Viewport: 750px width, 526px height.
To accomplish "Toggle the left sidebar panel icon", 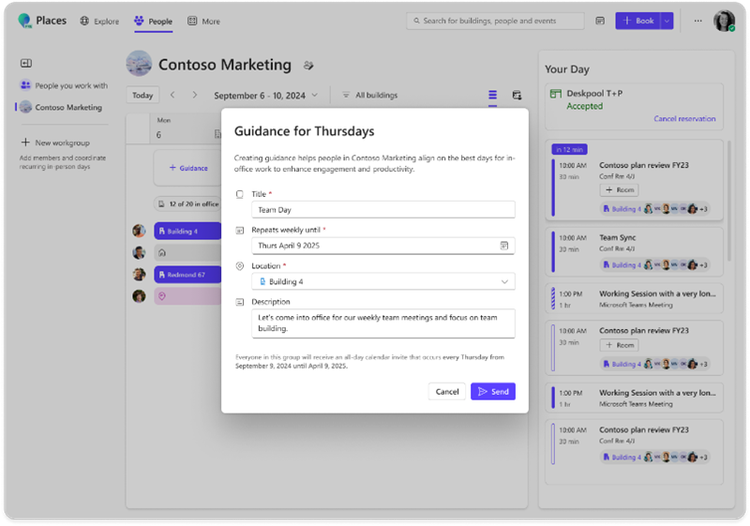I will click(26, 63).
